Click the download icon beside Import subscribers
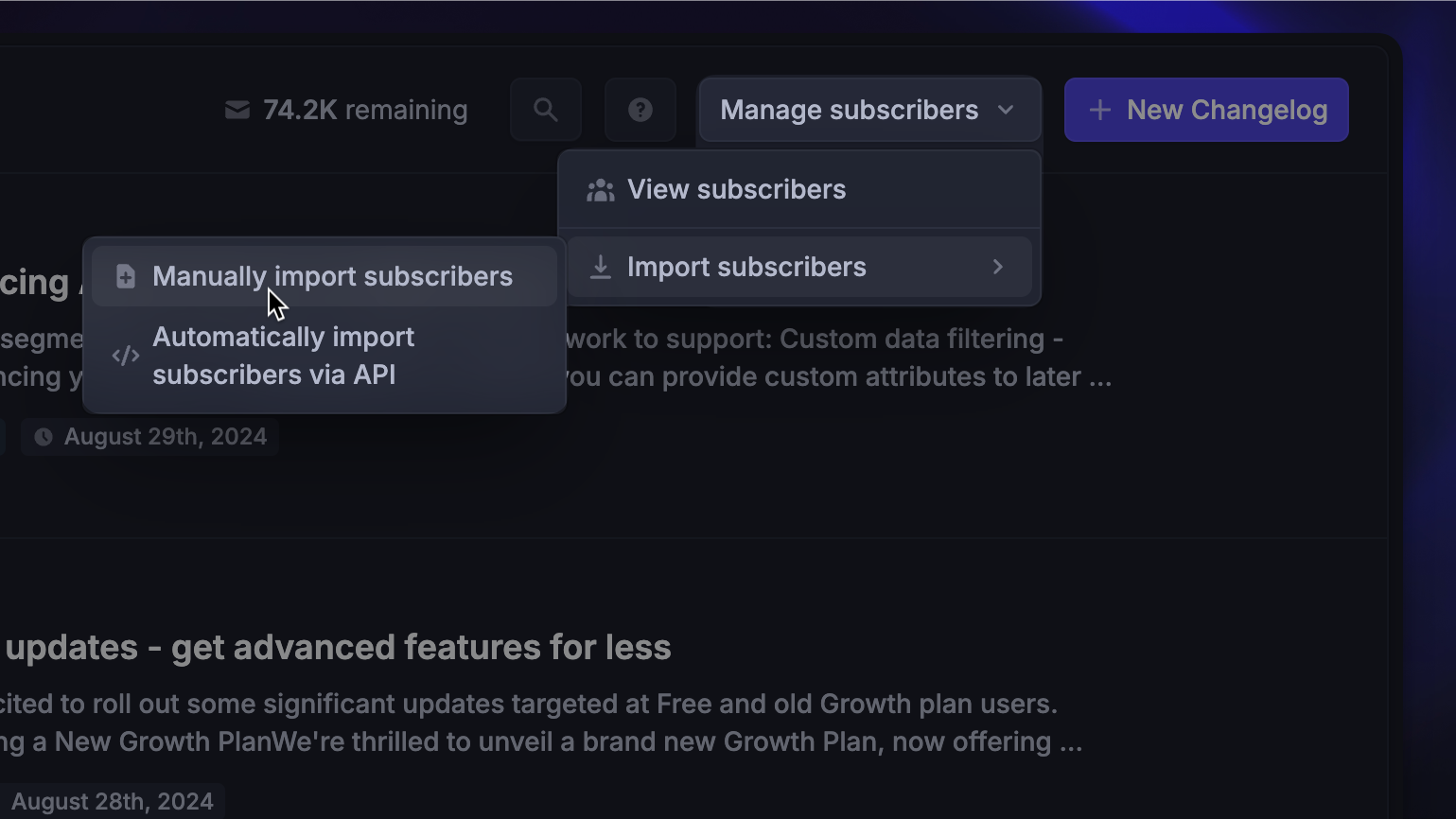The width and height of the screenshot is (1456, 819). point(600,268)
